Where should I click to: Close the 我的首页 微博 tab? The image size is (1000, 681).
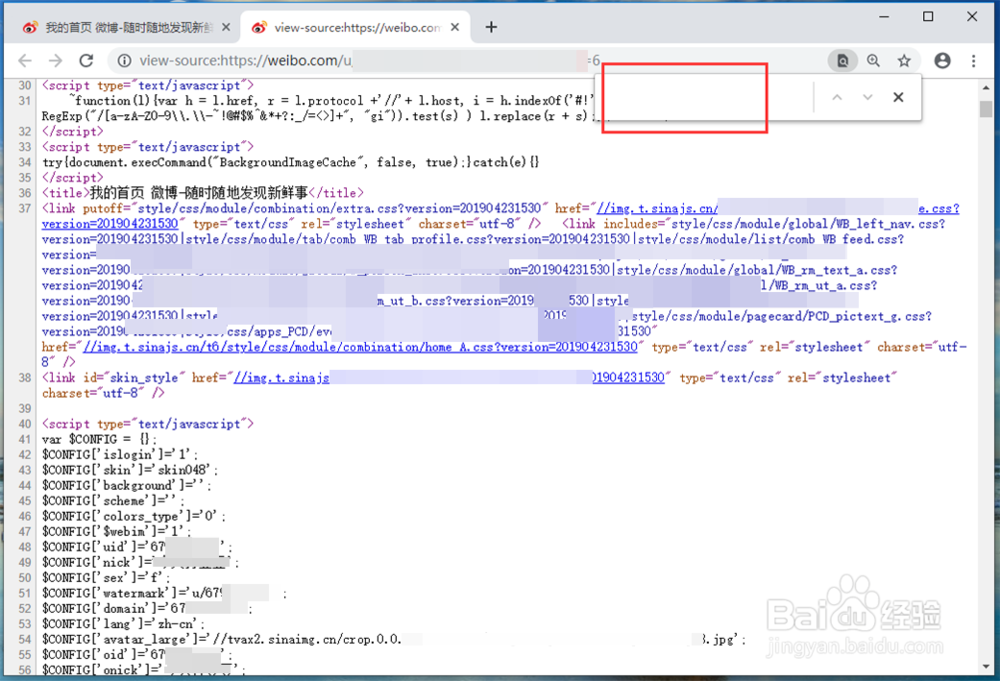click(x=226, y=27)
